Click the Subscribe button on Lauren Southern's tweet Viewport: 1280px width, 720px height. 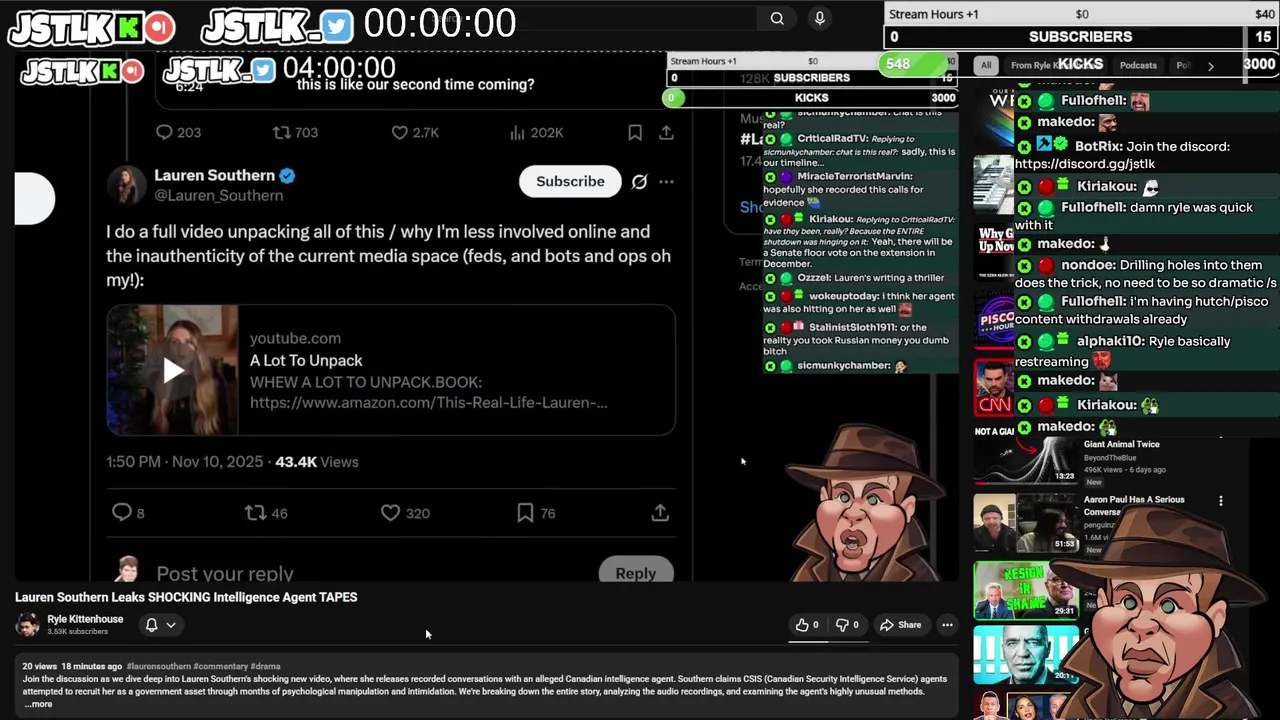pyautogui.click(x=570, y=181)
